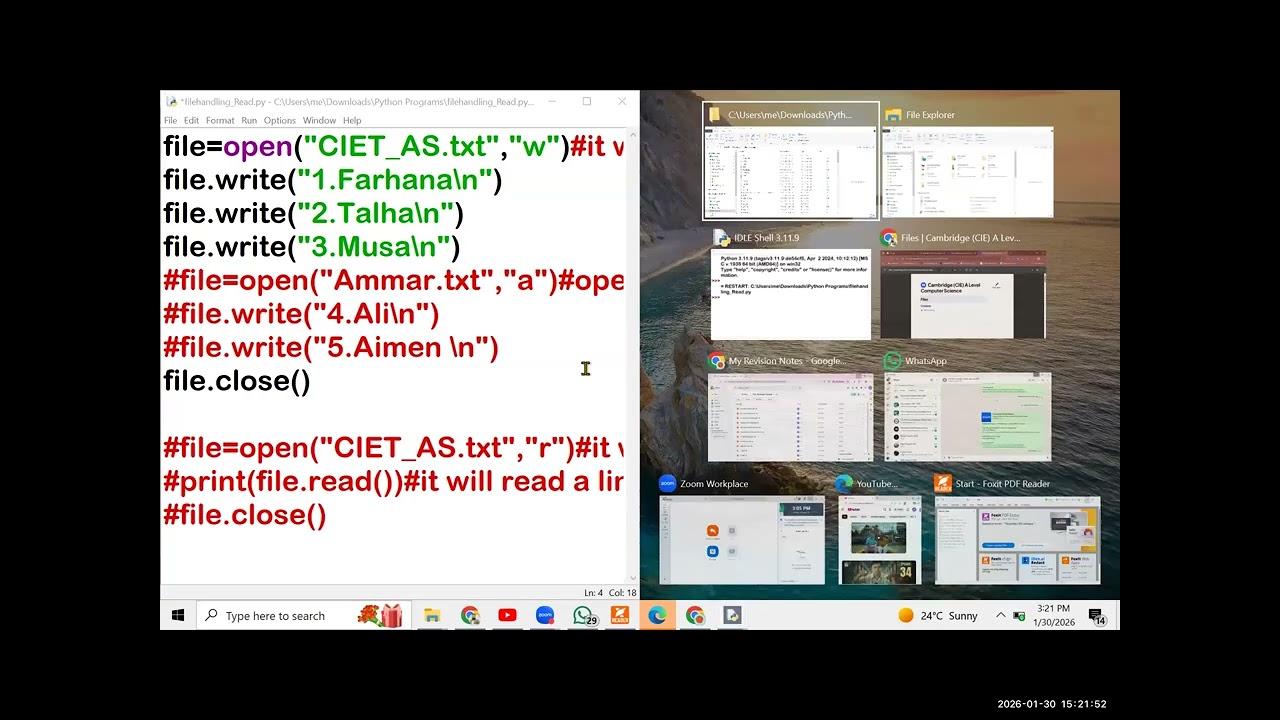Open the File menu in IDLE editor
Viewport: 1280px width, 720px height.
(171, 120)
